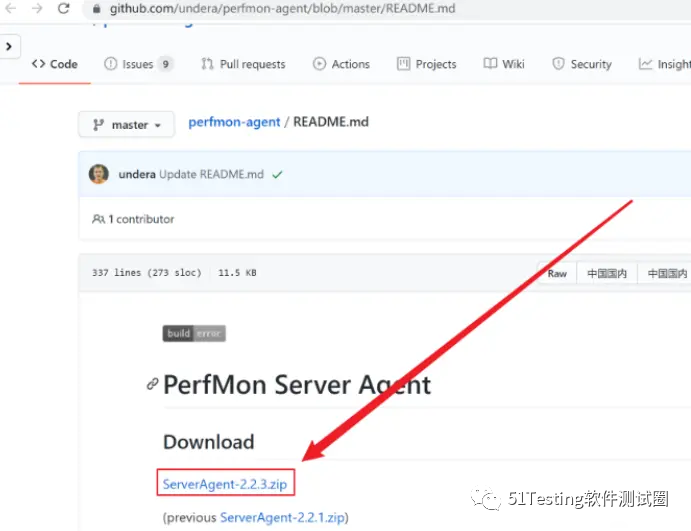Click the 337 lines (273 sloc) info
This screenshot has height=531, width=691.
(146, 273)
